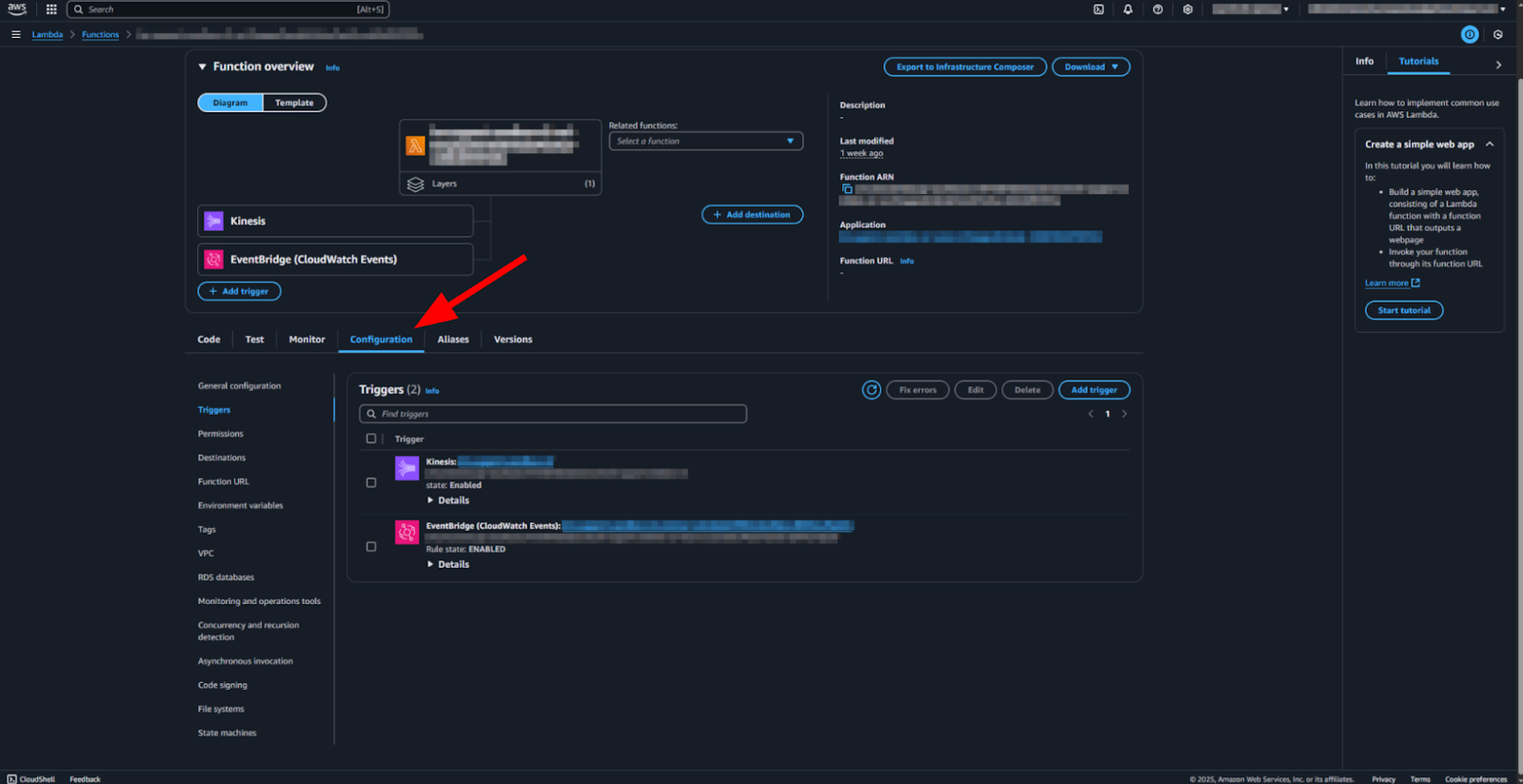This screenshot has width=1523, height=784.
Task: Go to the previous triggers page
Action: point(1091,414)
